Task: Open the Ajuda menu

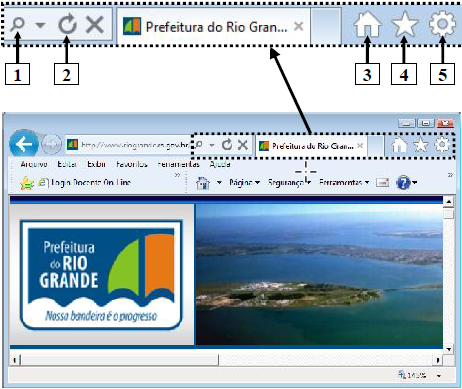Action: click(220, 164)
